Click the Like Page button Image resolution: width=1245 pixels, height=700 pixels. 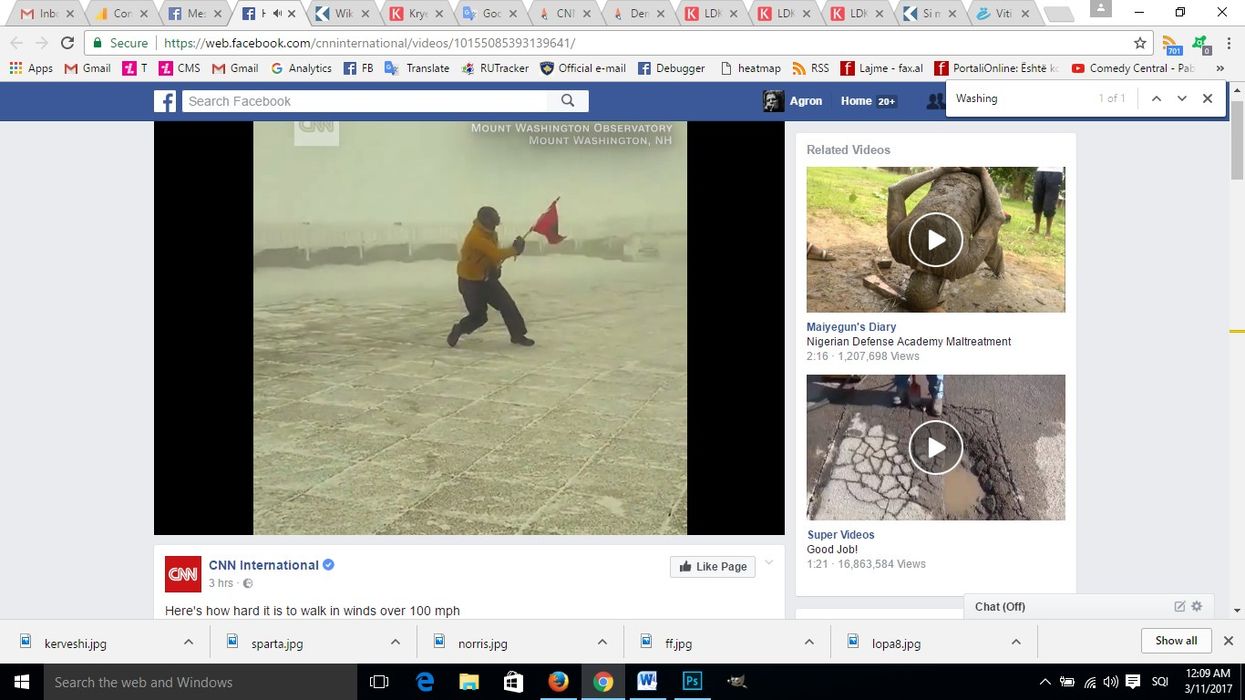click(x=713, y=566)
